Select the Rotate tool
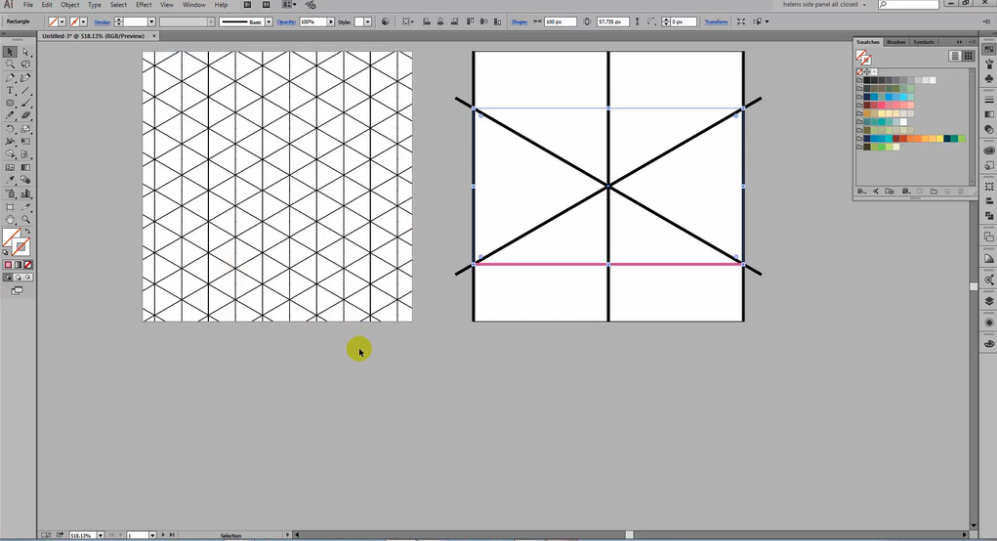Image resolution: width=997 pixels, height=541 pixels. (x=10, y=129)
